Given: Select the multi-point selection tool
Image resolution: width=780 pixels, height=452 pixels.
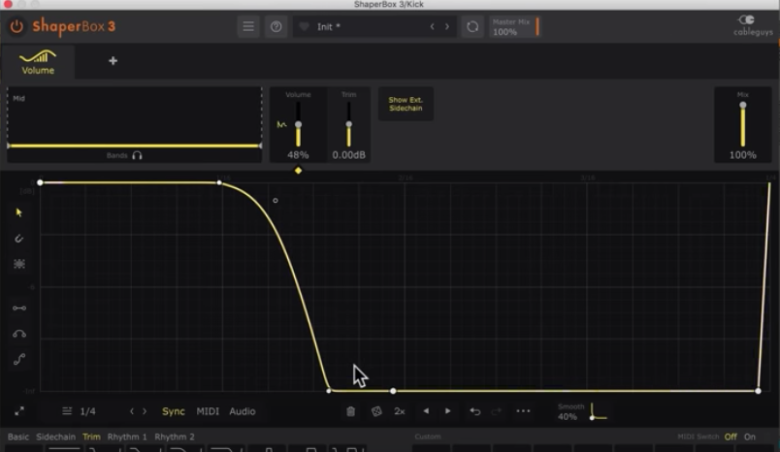Looking at the screenshot, I should pyautogui.click(x=19, y=264).
